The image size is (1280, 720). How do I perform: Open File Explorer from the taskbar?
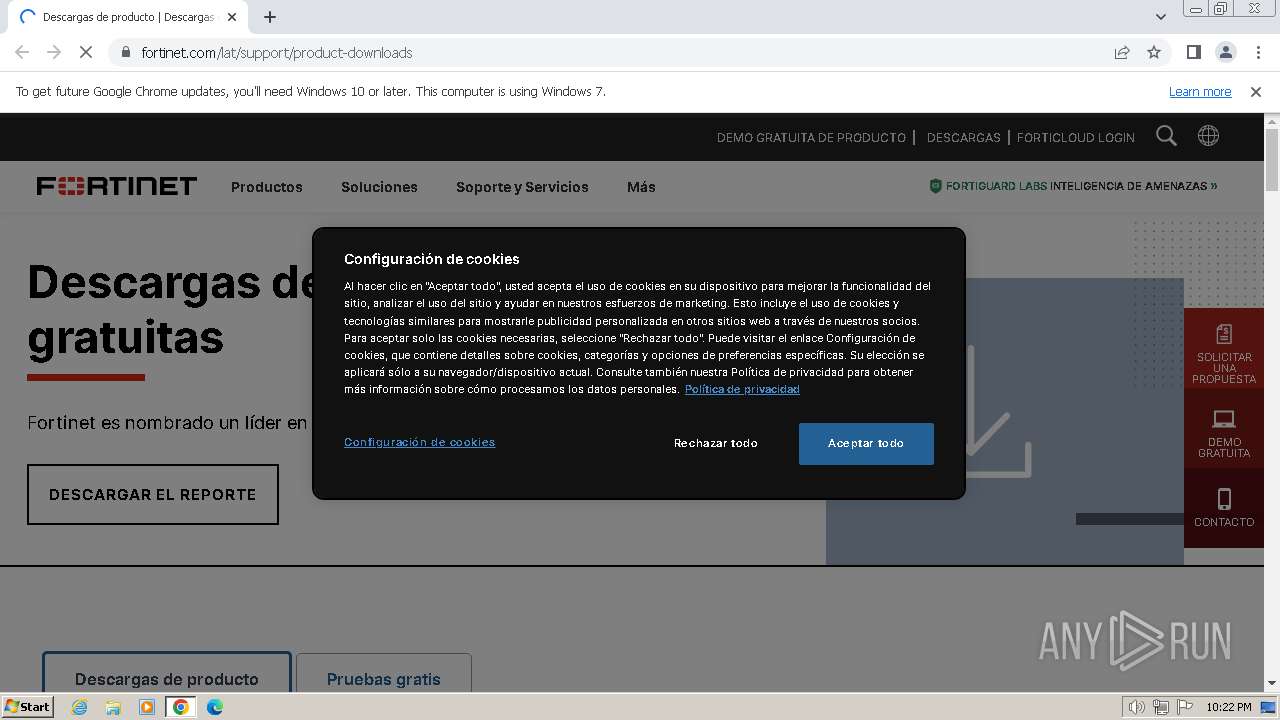point(113,707)
